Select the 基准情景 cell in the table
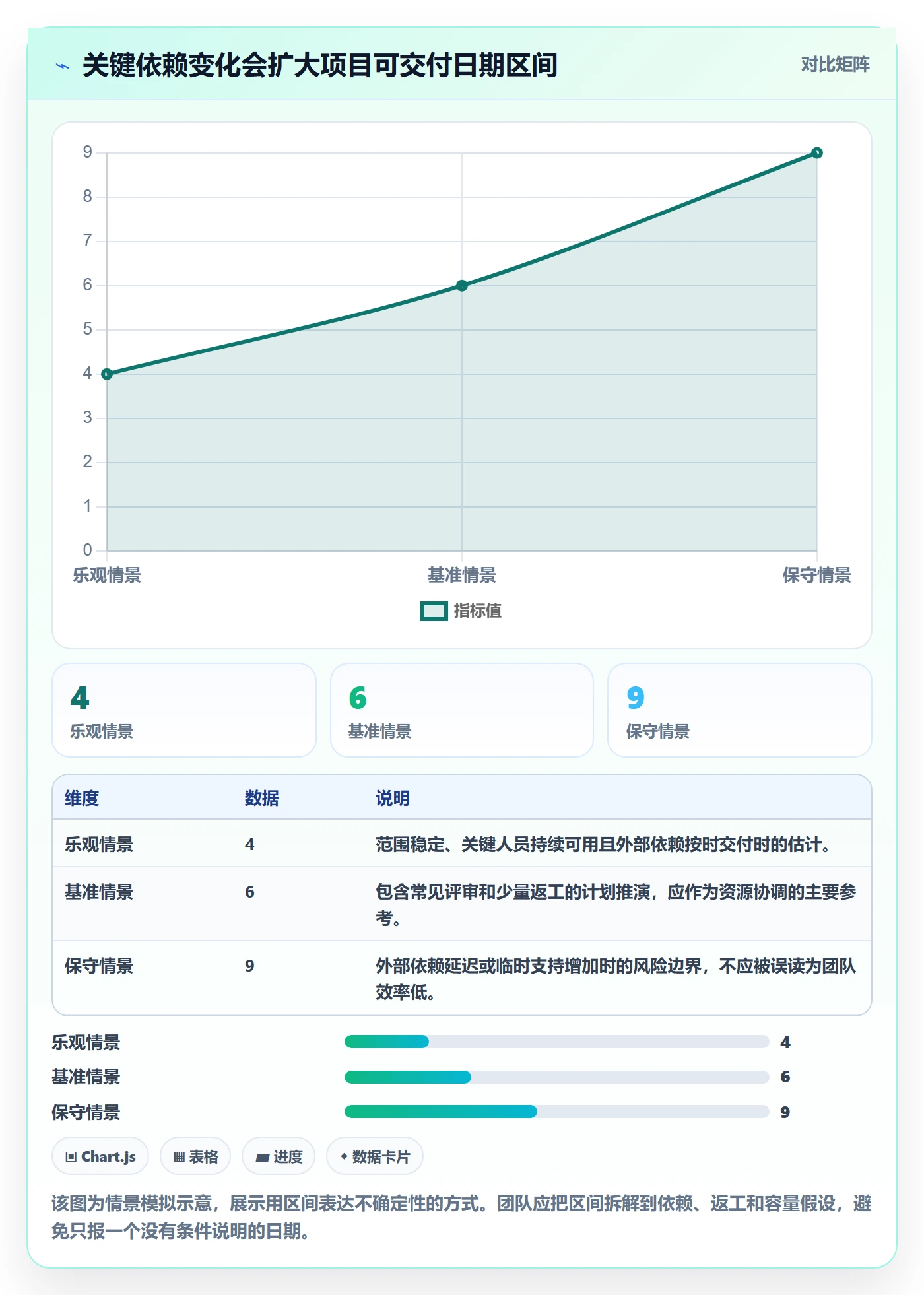The width and height of the screenshot is (924, 1295). [x=99, y=892]
